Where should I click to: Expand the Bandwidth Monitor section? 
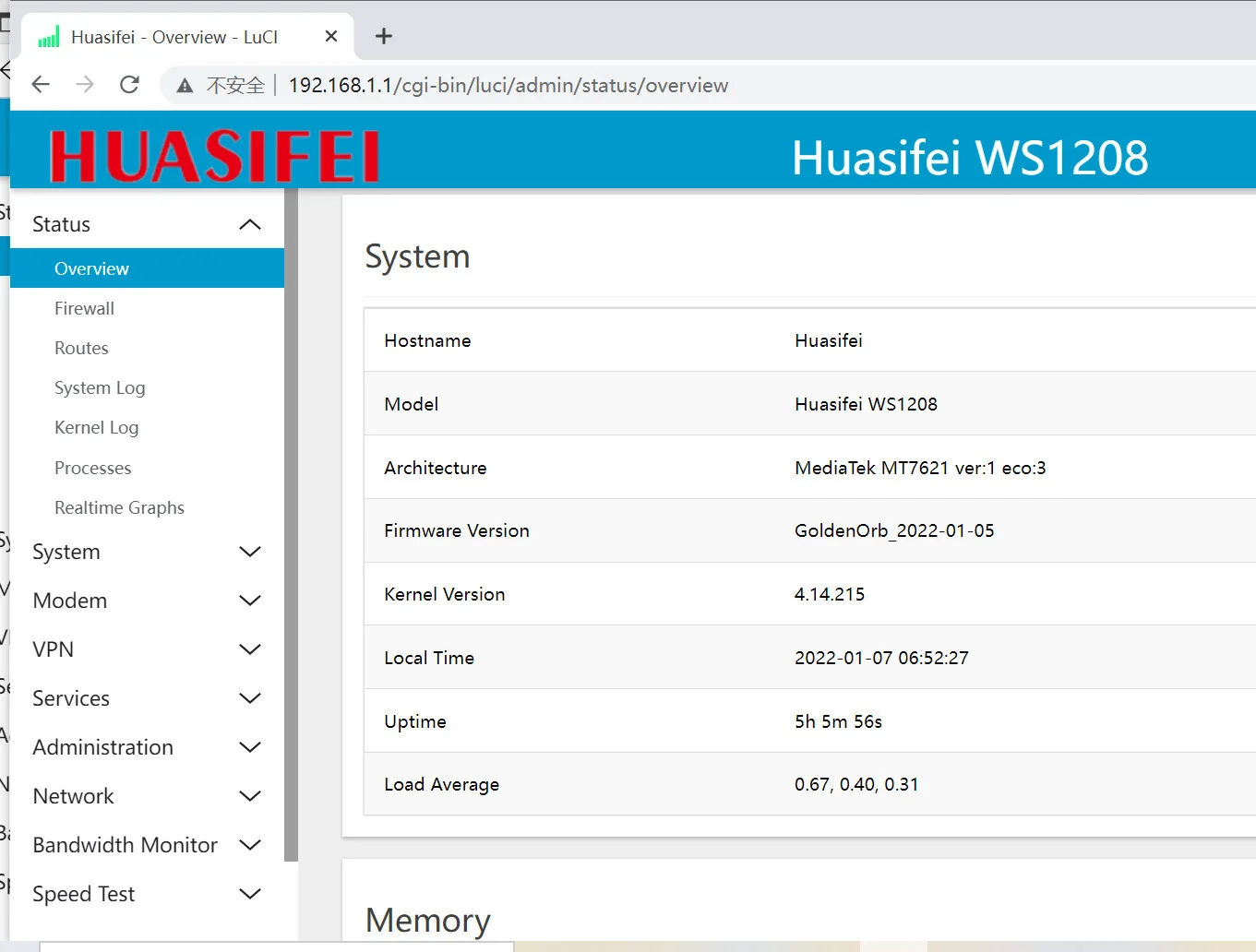click(x=249, y=845)
